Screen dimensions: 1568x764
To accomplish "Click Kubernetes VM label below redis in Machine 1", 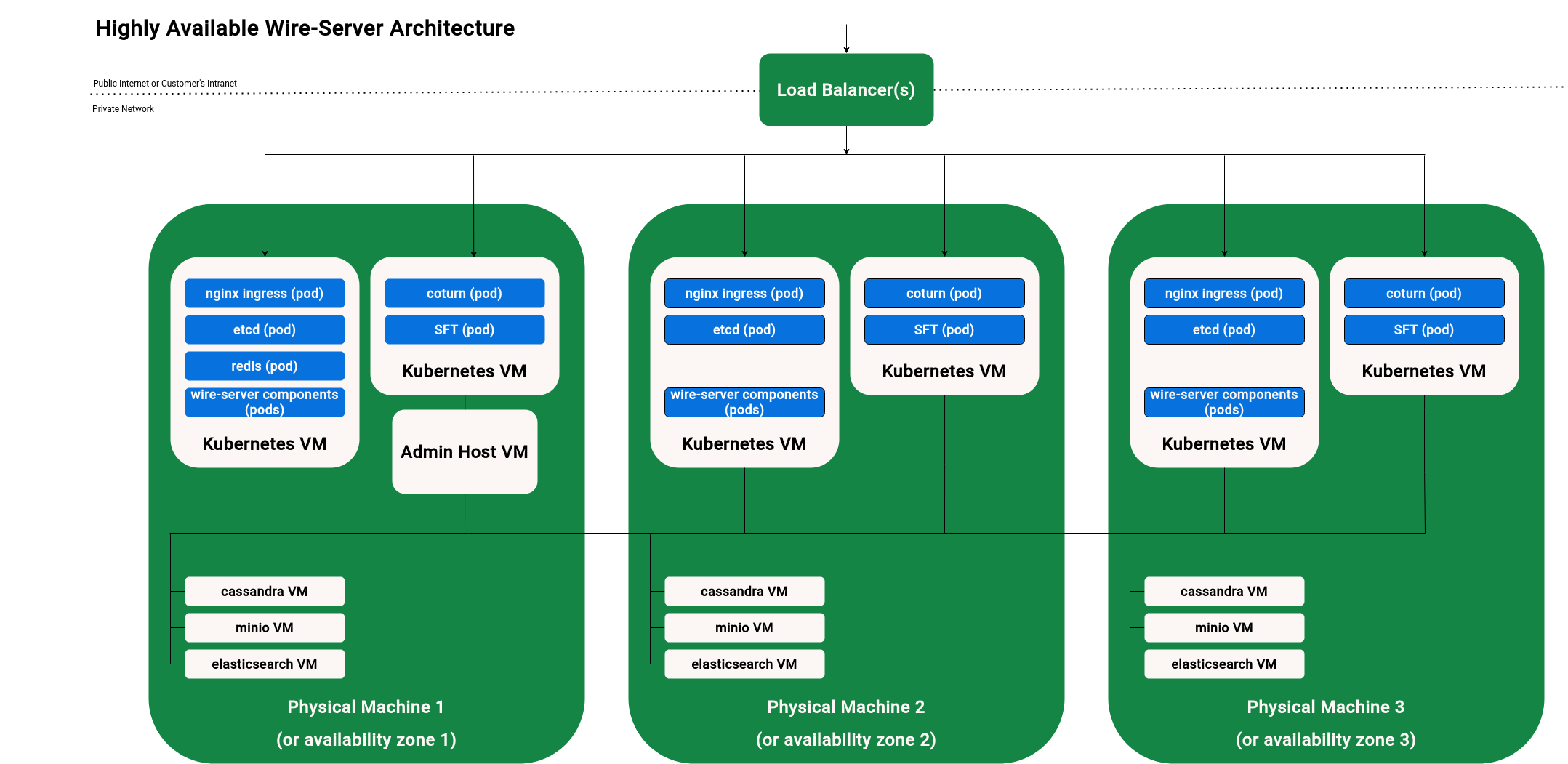I will point(265,443).
